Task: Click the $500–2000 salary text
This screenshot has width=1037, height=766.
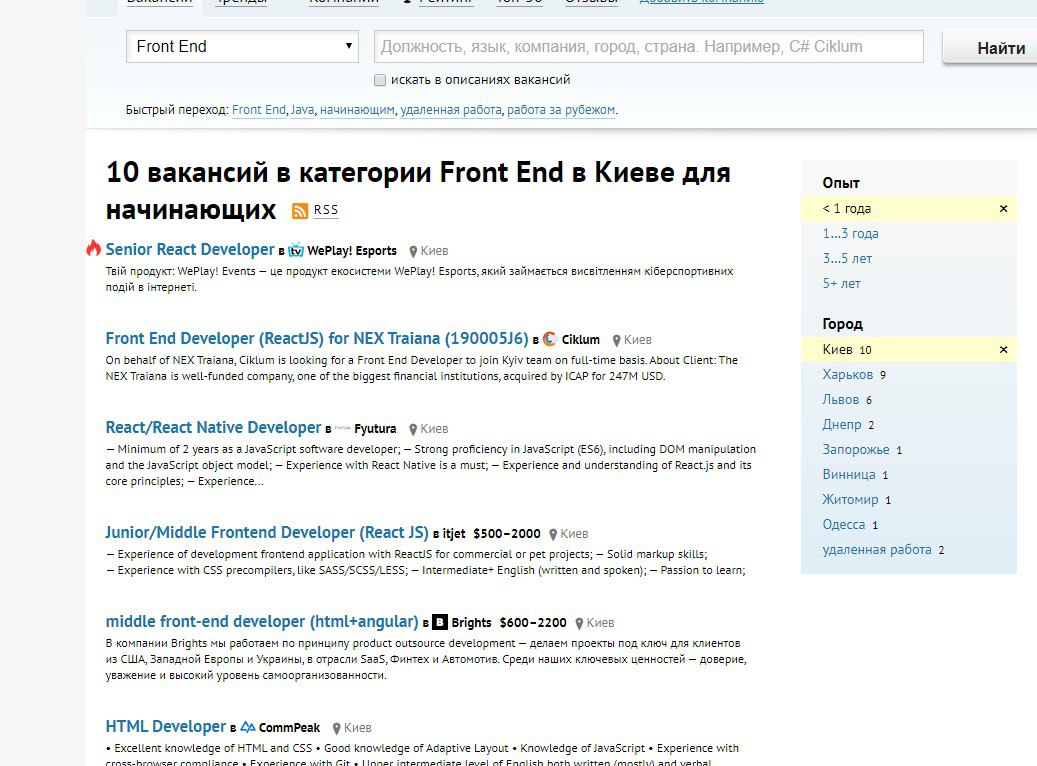Action: pyautogui.click(x=507, y=534)
